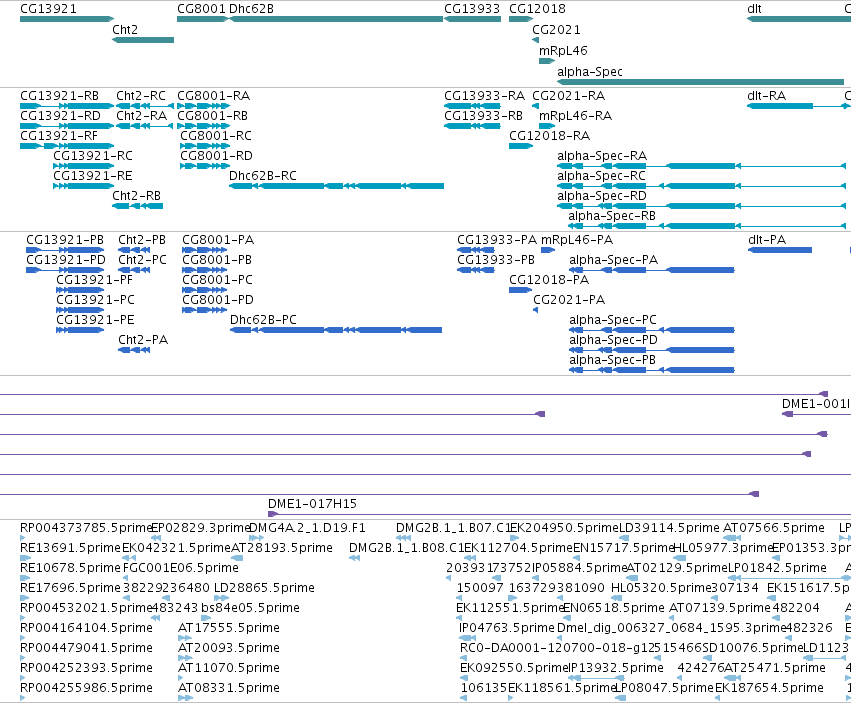Select transcript CG13933-RA
The height and width of the screenshot is (703, 851).
(x=472, y=106)
